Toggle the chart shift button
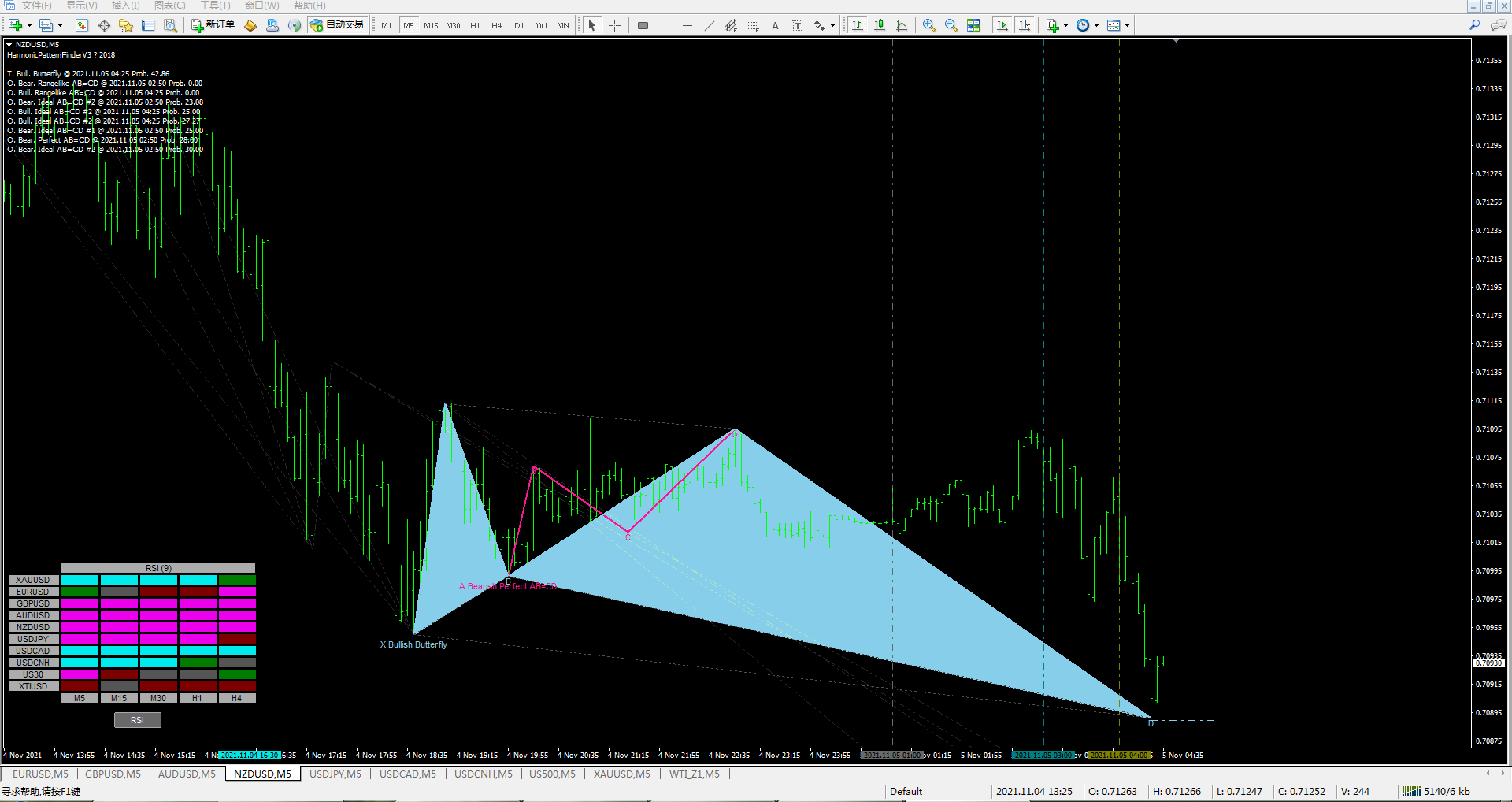Image resolution: width=1512 pixels, height=802 pixels. coord(1025,25)
